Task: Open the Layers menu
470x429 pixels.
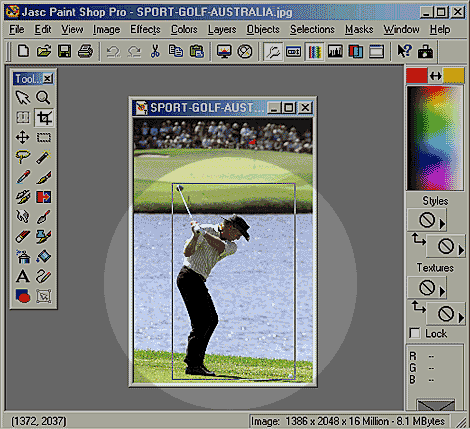Action: [x=222, y=29]
